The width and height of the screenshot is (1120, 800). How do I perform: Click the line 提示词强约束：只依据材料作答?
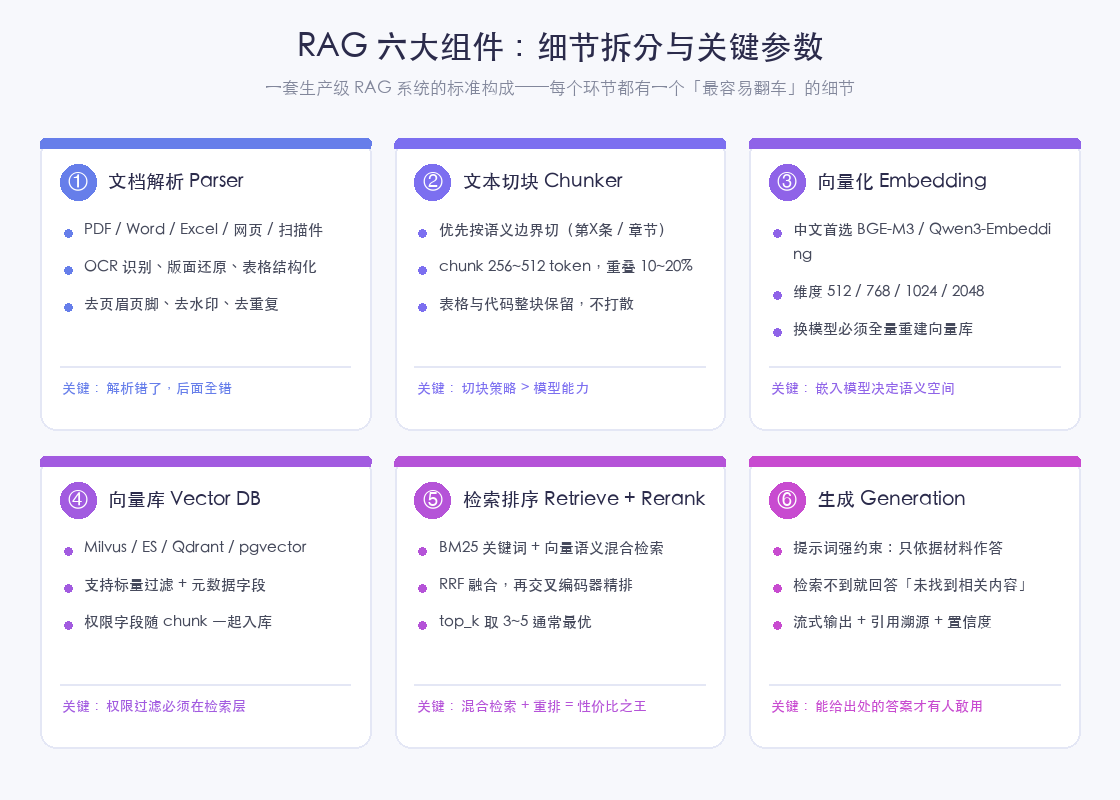(x=898, y=547)
